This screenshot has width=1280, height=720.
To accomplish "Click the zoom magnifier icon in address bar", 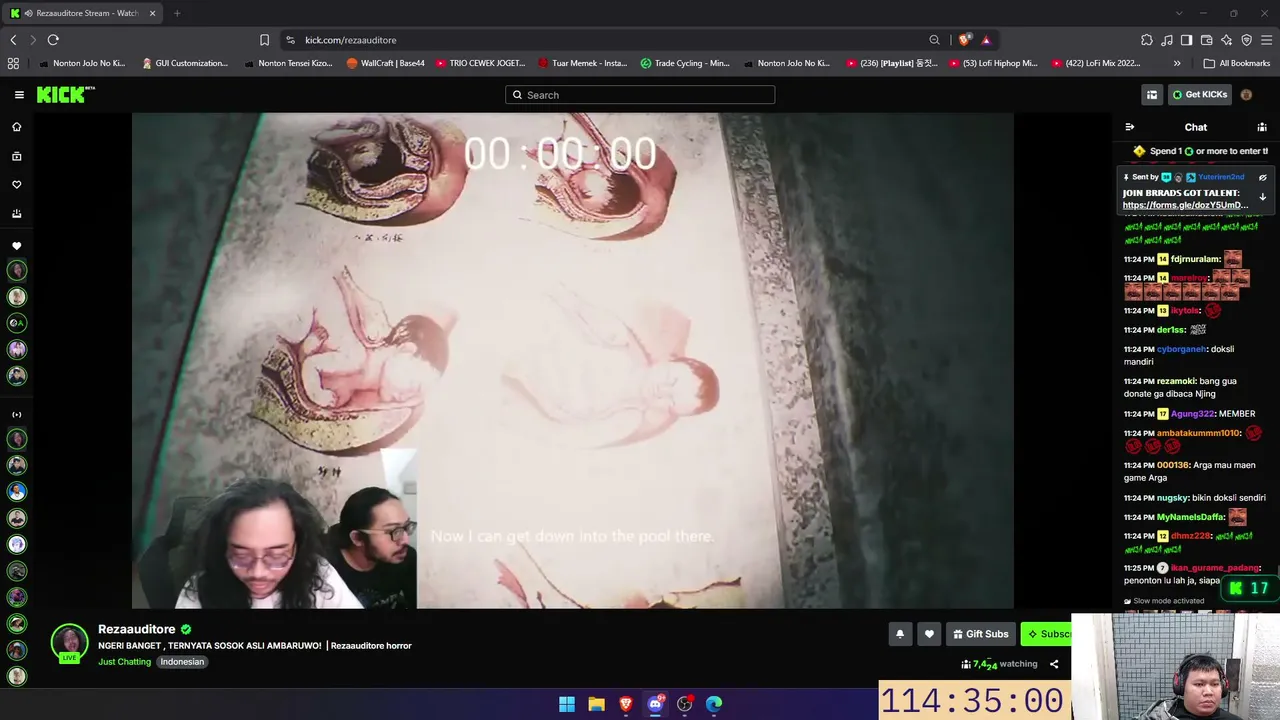I will click(934, 40).
